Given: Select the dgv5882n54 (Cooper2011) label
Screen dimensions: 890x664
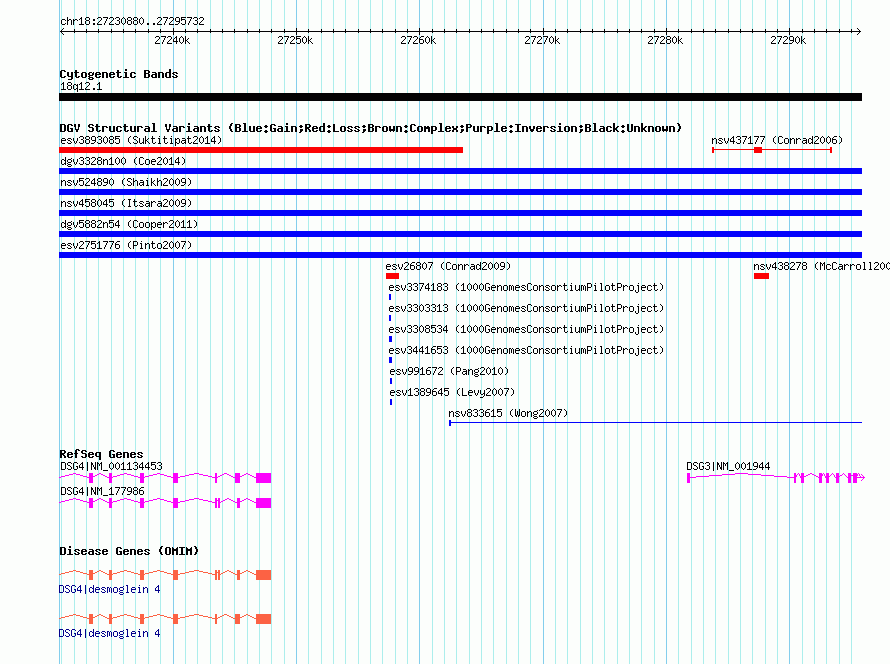Looking at the screenshot, I should click(129, 224).
